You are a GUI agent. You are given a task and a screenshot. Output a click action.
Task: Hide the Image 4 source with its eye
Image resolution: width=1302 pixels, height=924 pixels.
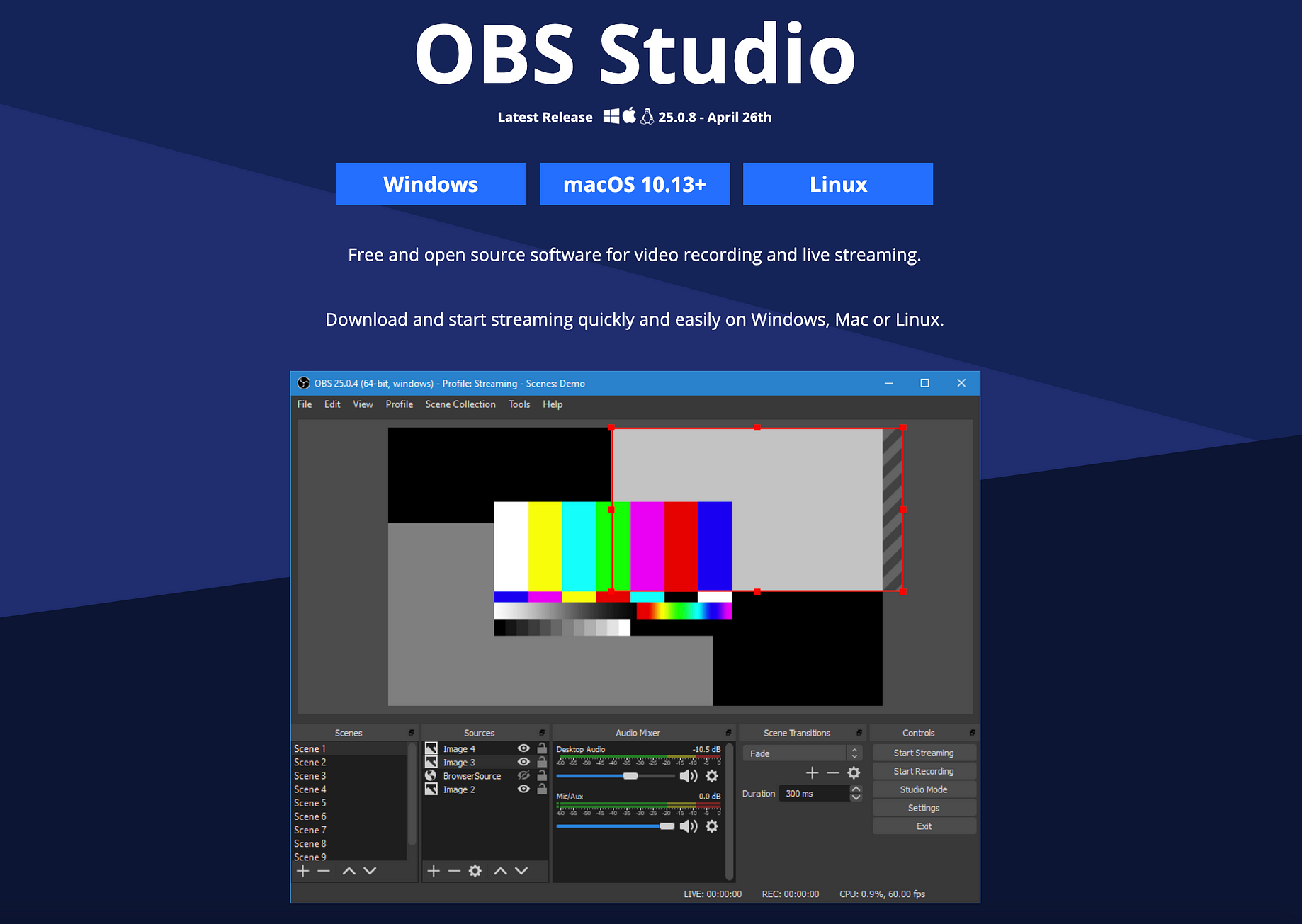point(523,748)
